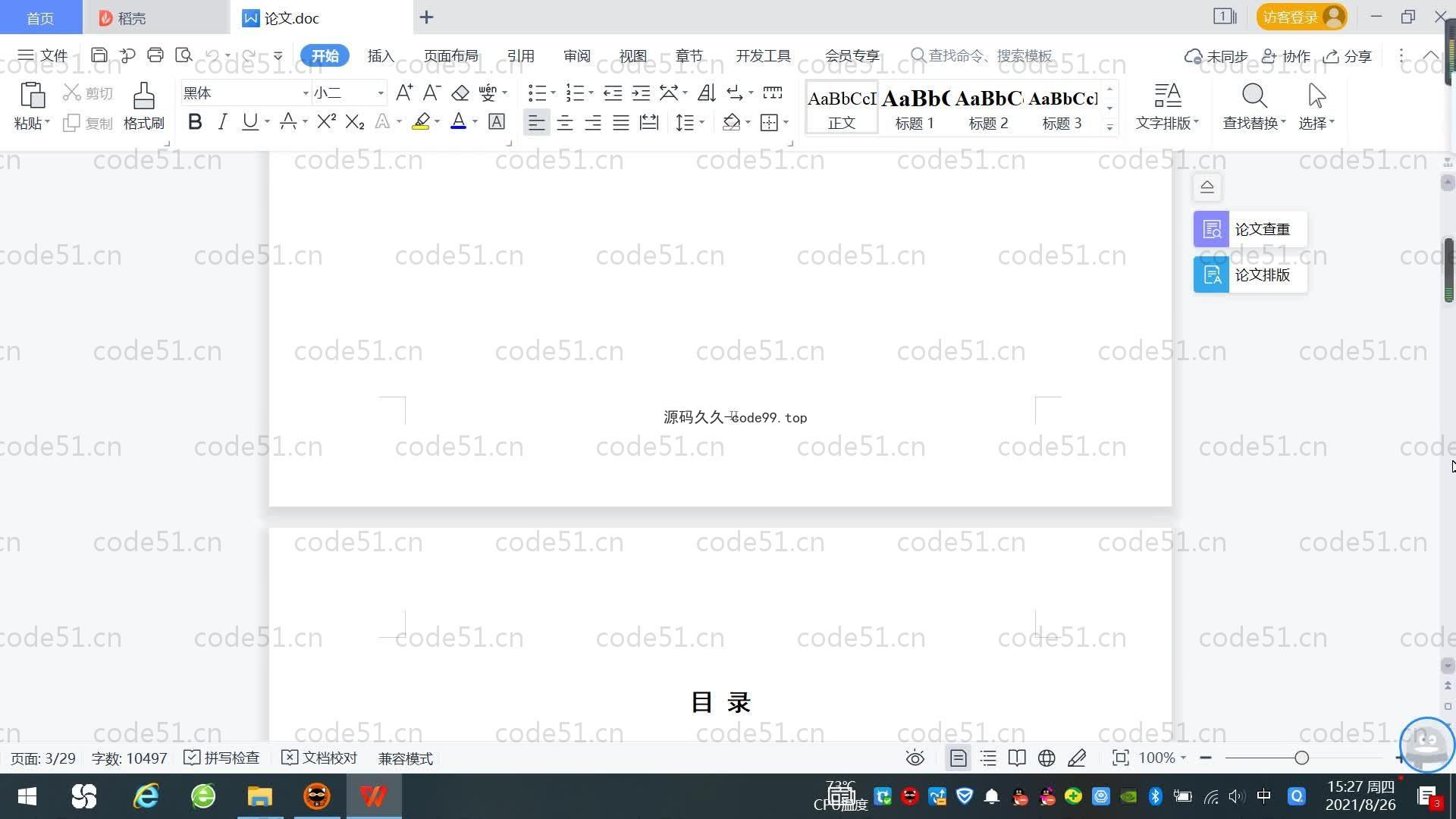
Task: Apply the font color swatch
Action: (458, 121)
